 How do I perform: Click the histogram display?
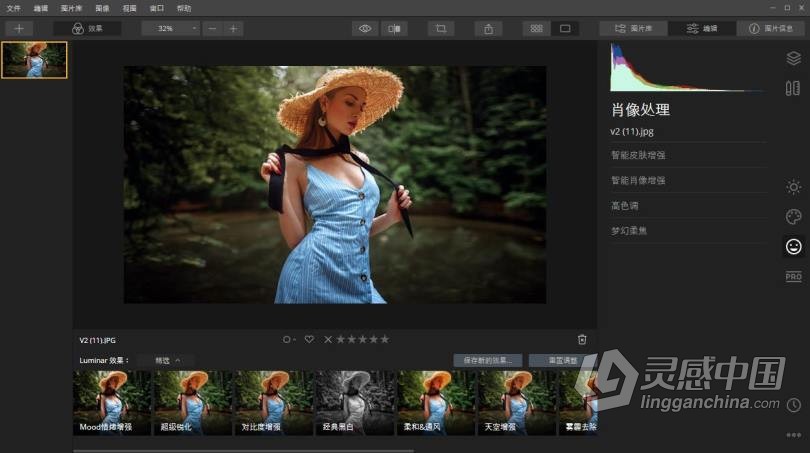pos(687,67)
